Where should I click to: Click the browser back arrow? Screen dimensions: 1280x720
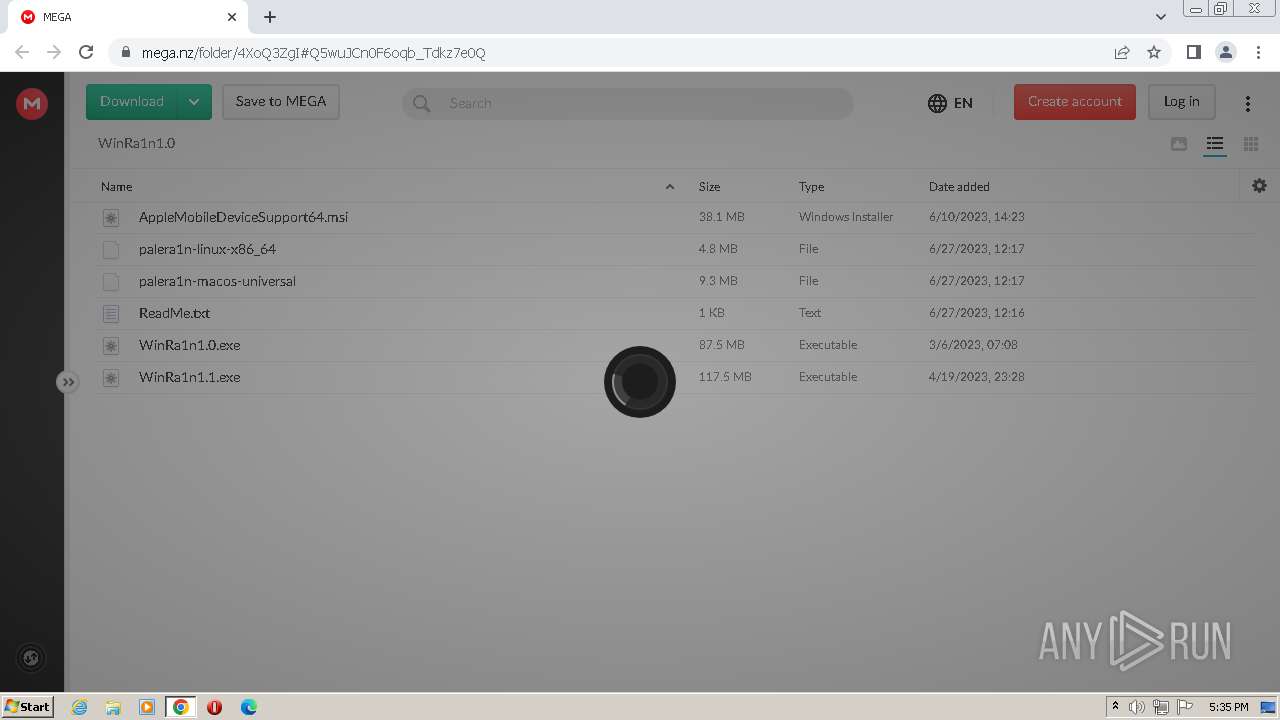(22, 52)
